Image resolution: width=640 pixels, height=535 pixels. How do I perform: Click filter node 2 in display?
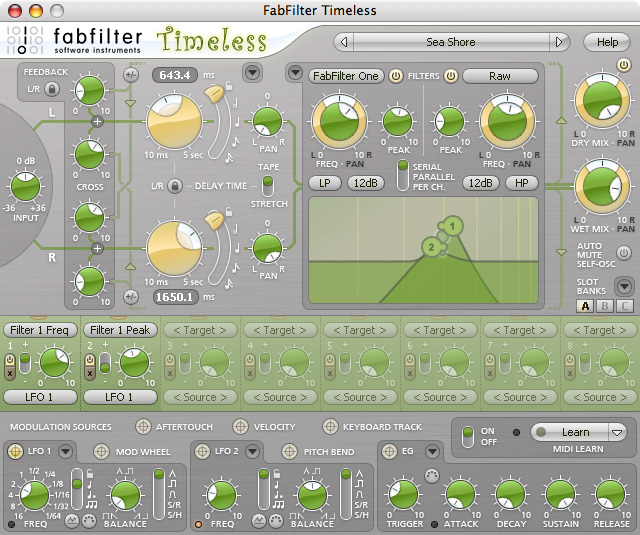[x=431, y=247]
